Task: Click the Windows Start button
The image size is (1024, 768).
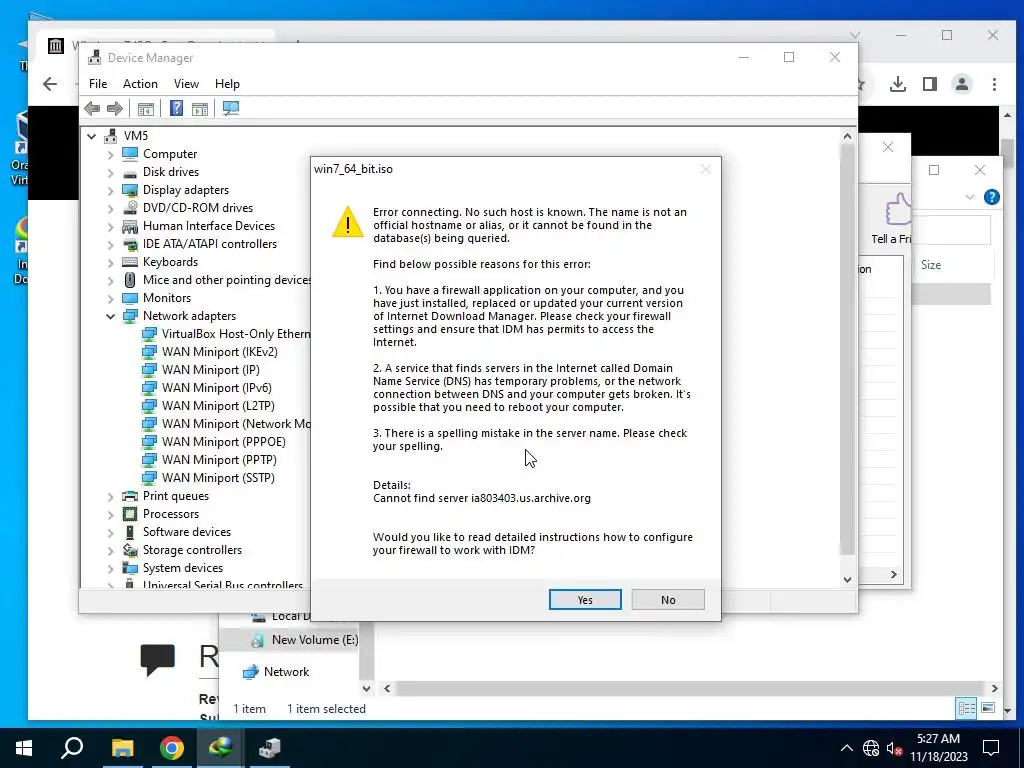Action: pos(24,748)
